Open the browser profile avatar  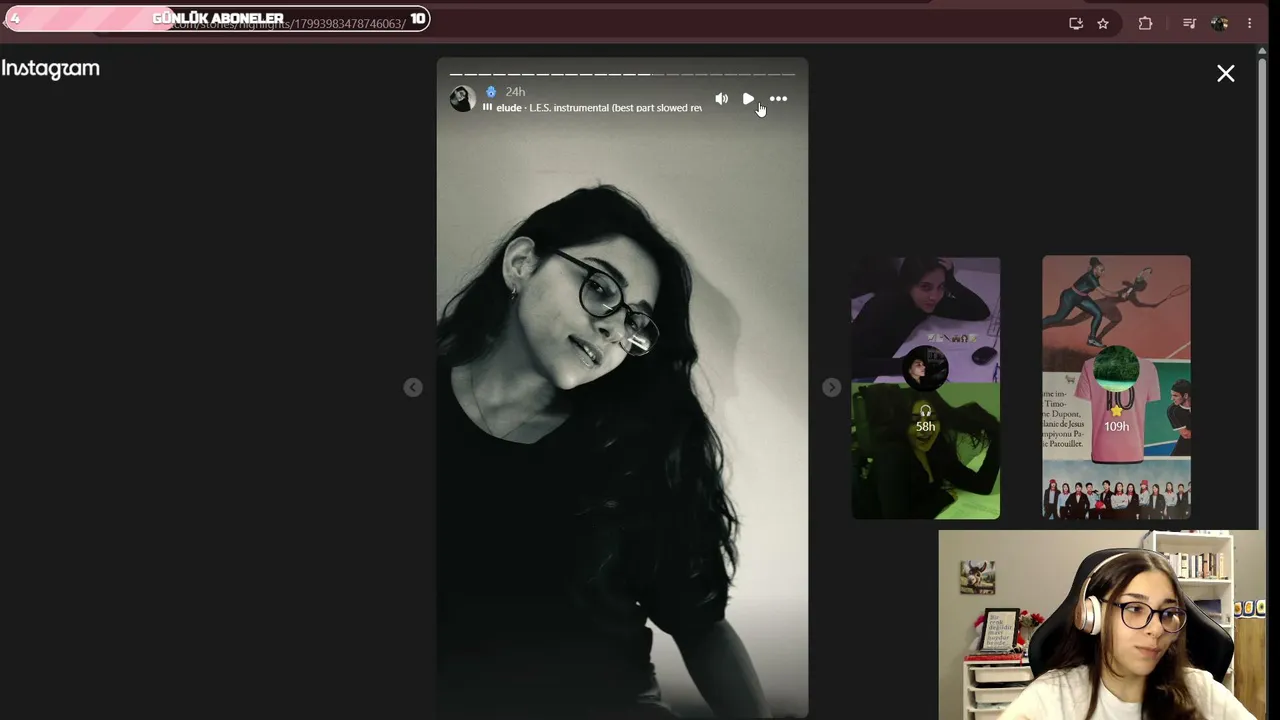[x=1219, y=23]
